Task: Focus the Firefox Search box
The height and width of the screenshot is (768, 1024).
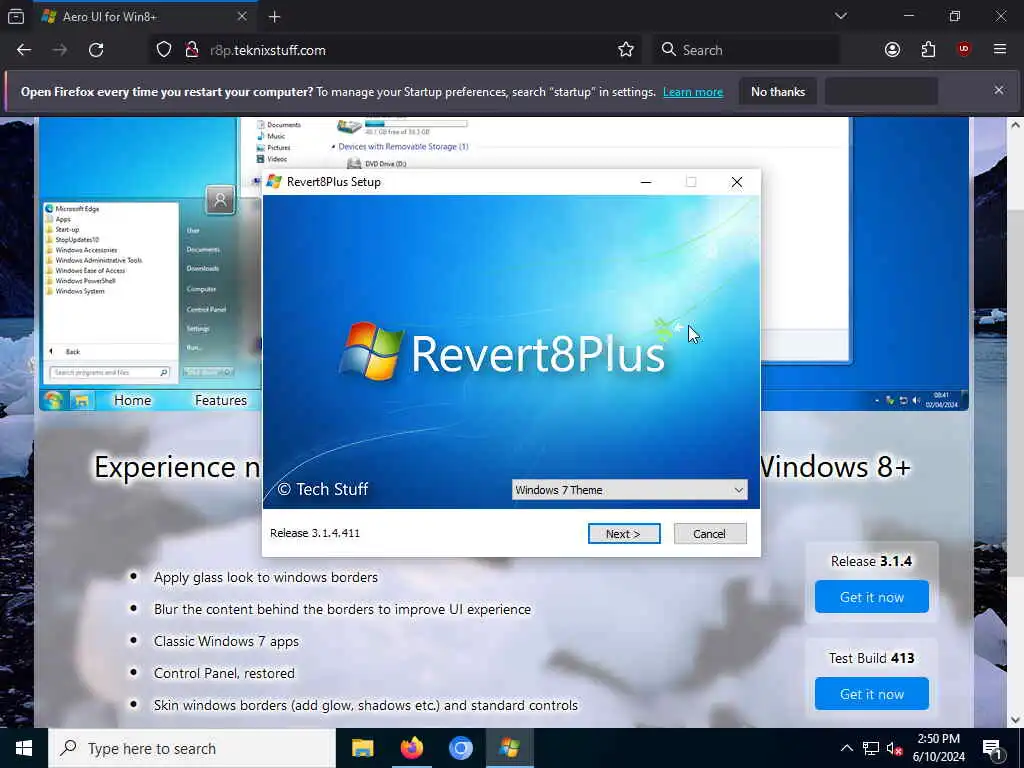Action: click(746, 50)
